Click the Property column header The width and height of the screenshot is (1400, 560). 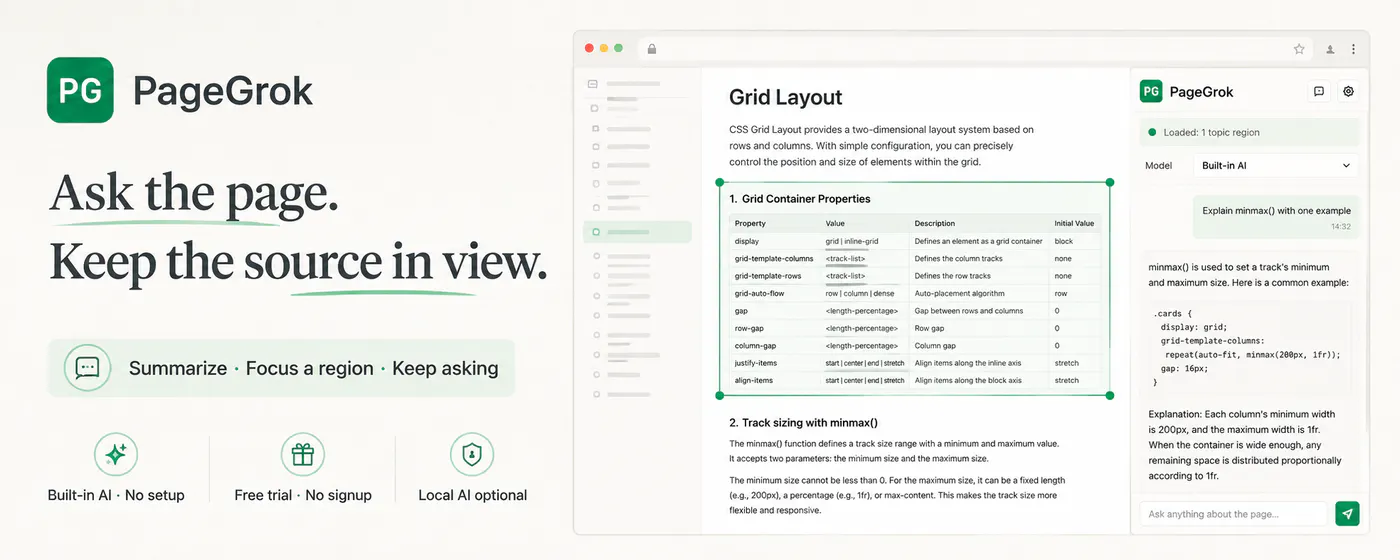coord(750,223)
